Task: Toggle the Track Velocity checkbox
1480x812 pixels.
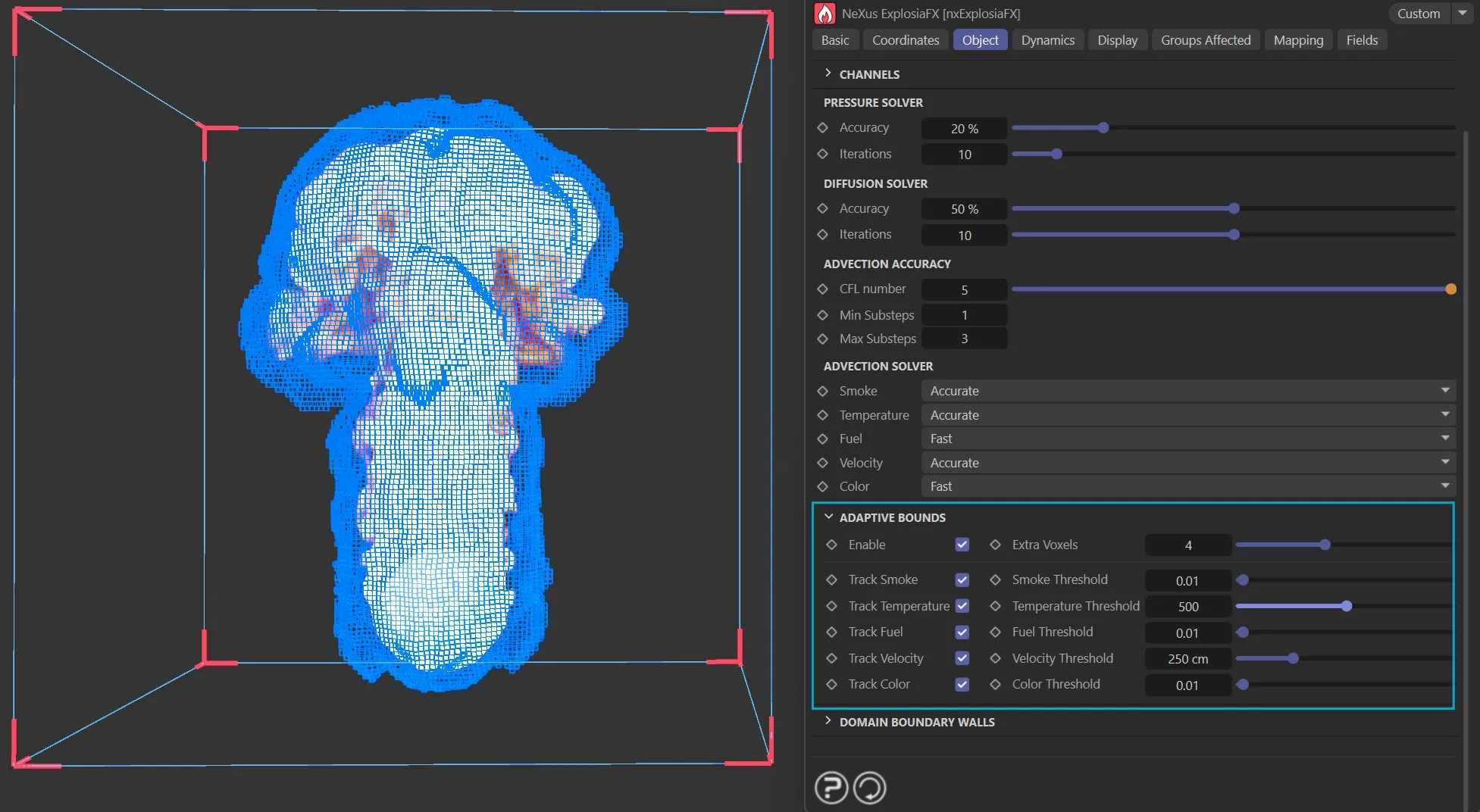Action: pos(962,658)
